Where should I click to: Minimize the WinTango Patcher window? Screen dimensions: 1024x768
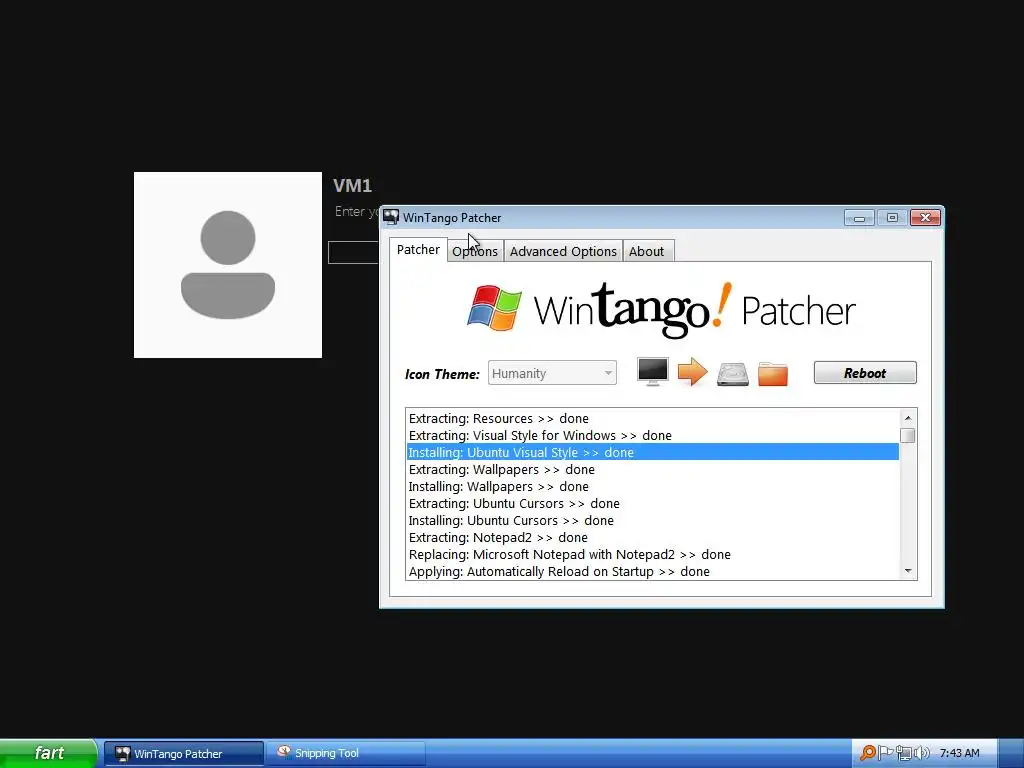pos(859,217)
